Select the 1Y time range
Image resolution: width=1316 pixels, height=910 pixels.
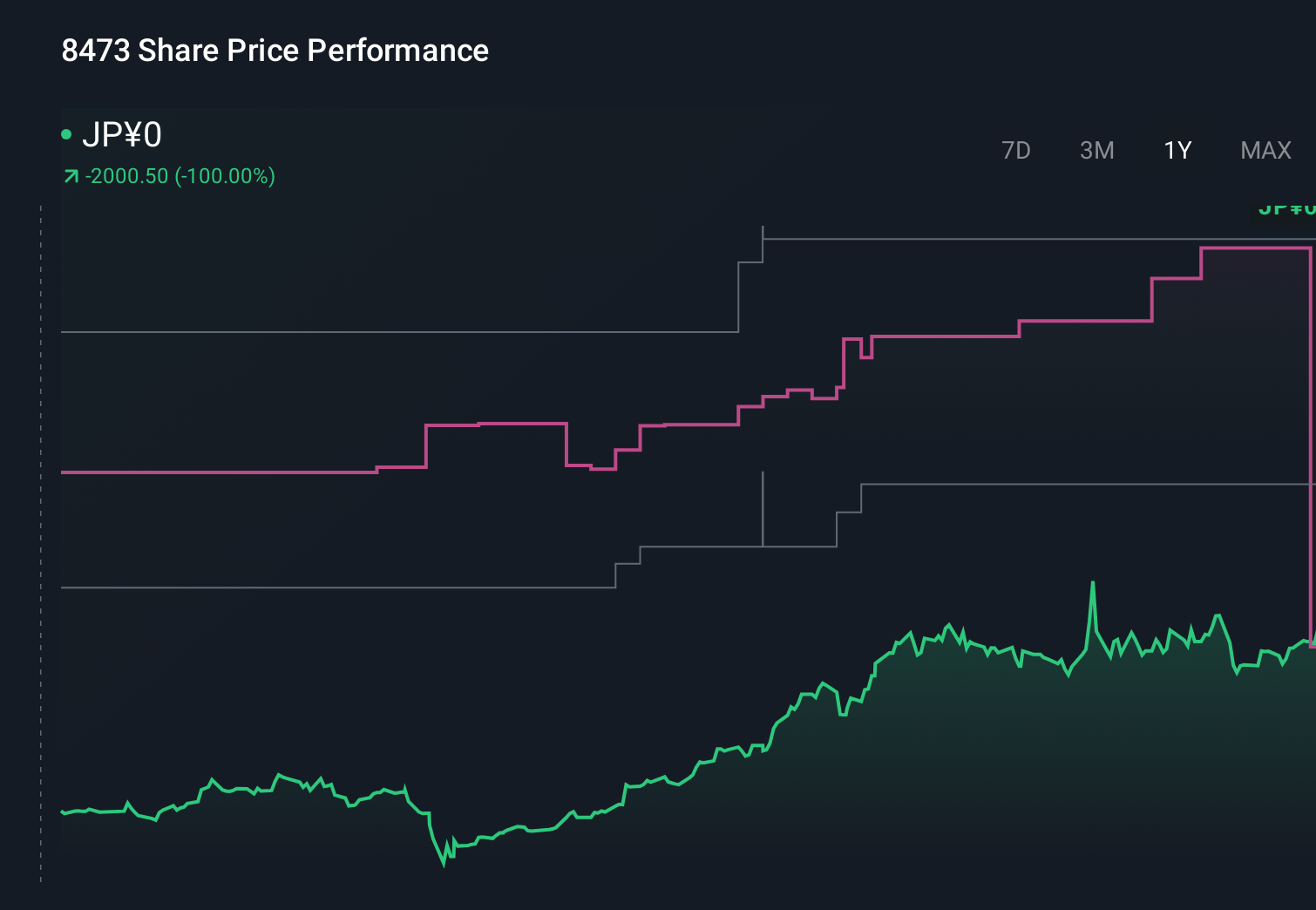pyautogui.click(x=1176, y=150)
